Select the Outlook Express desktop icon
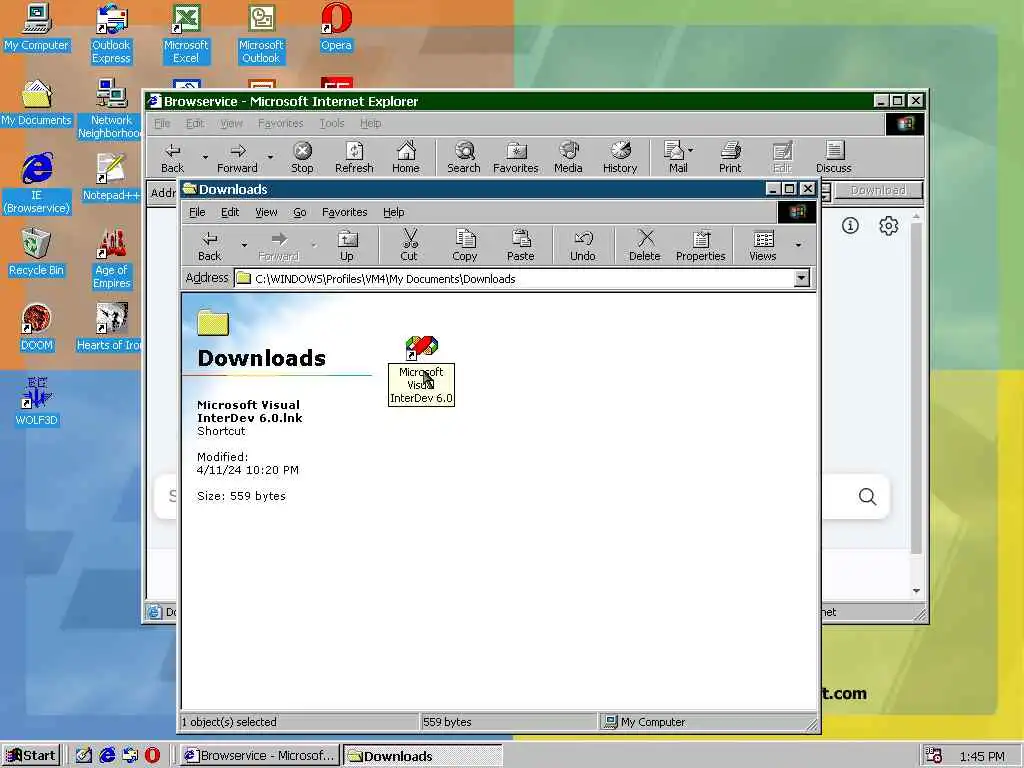The width and height of the screenshot is (1024, 768). pos(111,34)
